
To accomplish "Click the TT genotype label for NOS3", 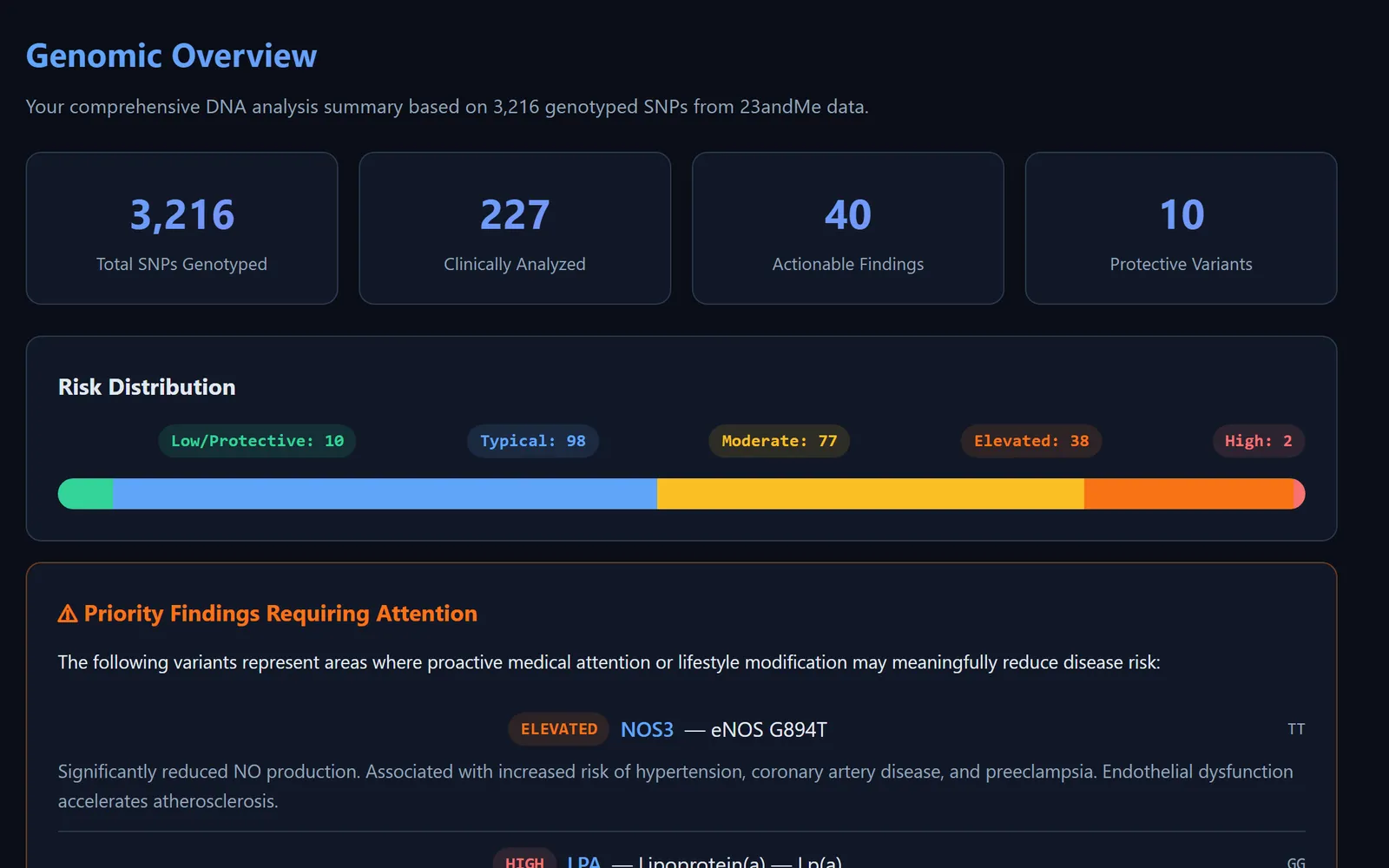I will [1296, 729].
